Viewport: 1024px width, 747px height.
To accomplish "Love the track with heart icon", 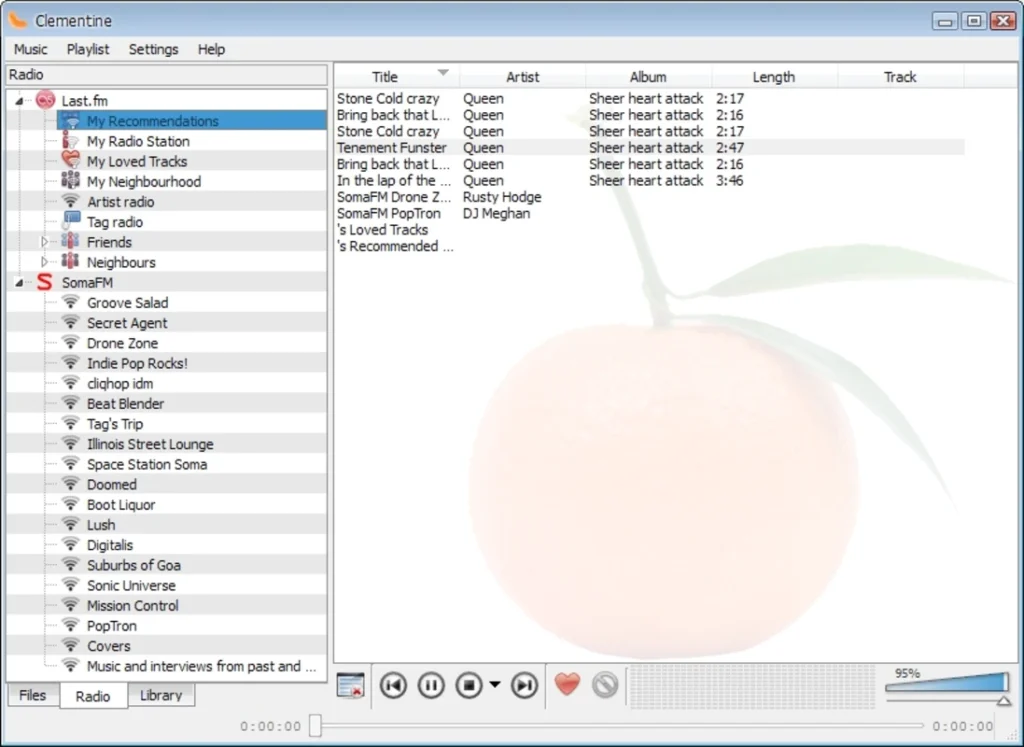I will tap(567, 685).
